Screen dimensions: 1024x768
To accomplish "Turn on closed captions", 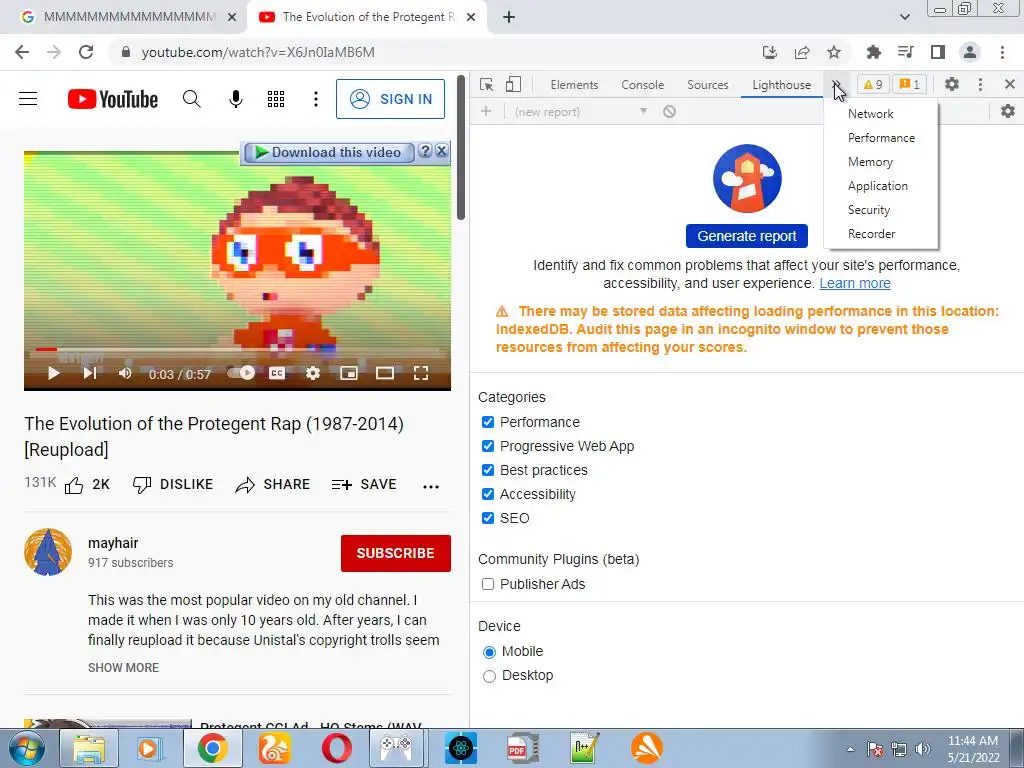I will [x=277, y=373].
